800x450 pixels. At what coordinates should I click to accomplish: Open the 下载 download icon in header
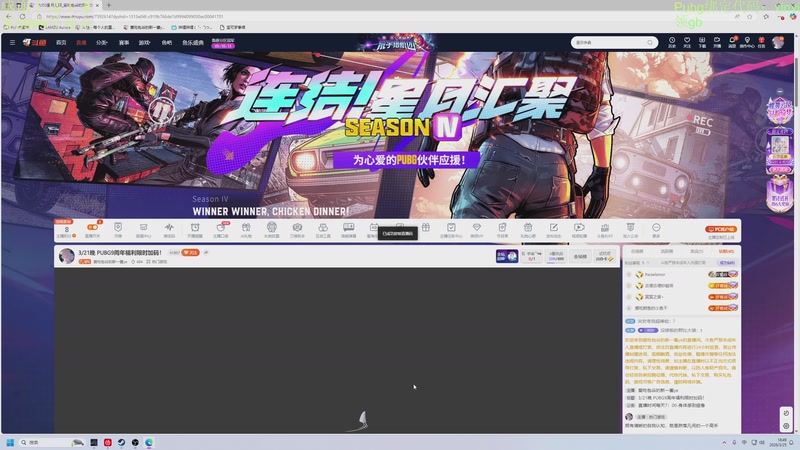click(x=702, y=42)
